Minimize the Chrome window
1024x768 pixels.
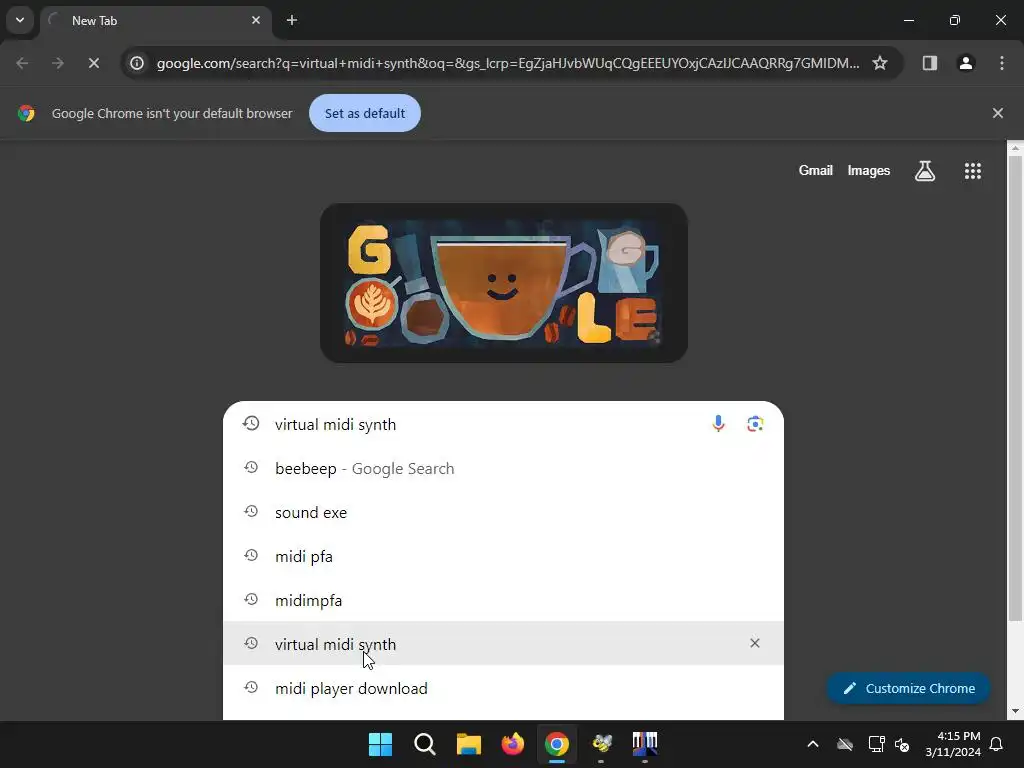(x=908, y=20)
